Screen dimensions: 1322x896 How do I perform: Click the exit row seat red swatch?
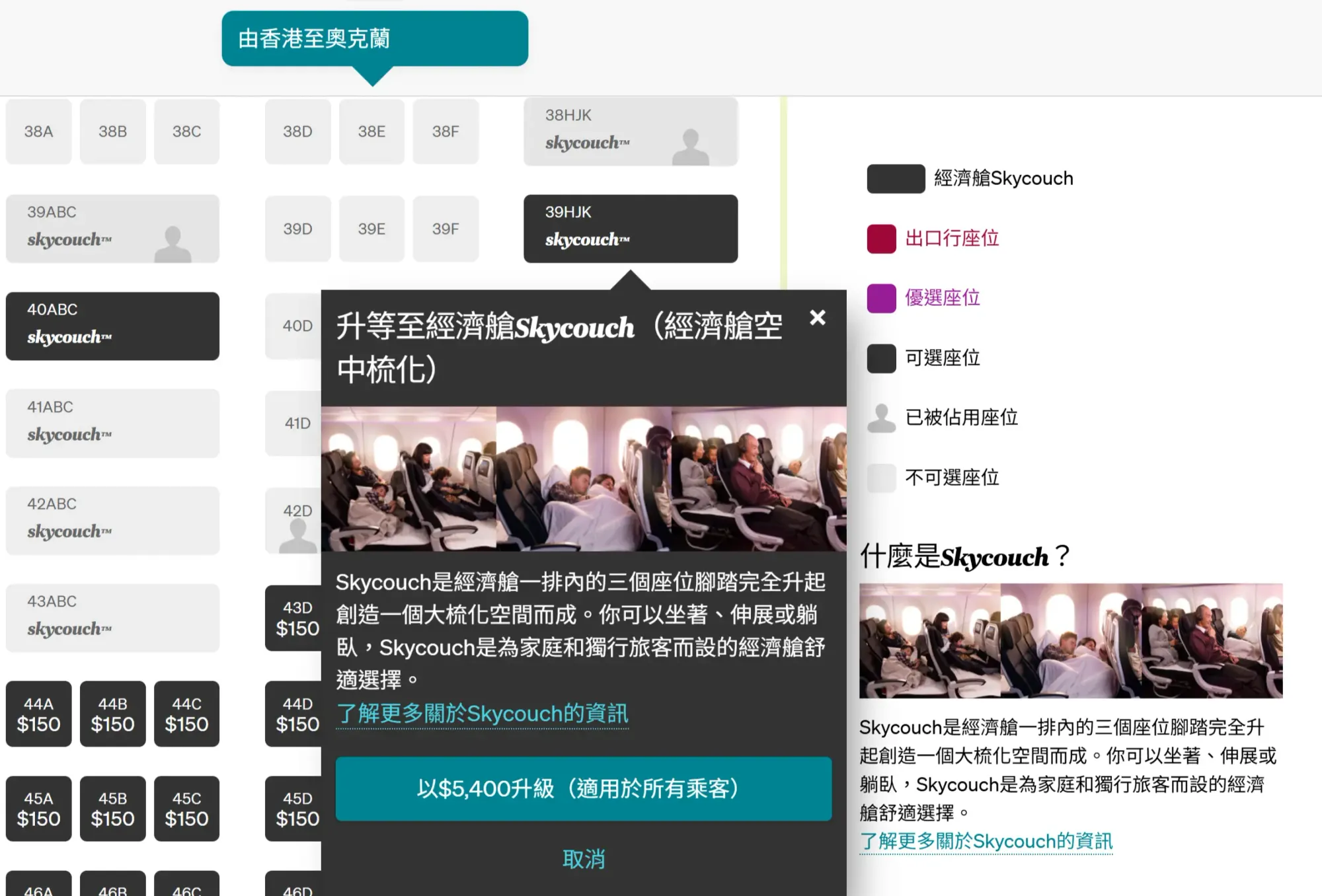coord(881,239)
